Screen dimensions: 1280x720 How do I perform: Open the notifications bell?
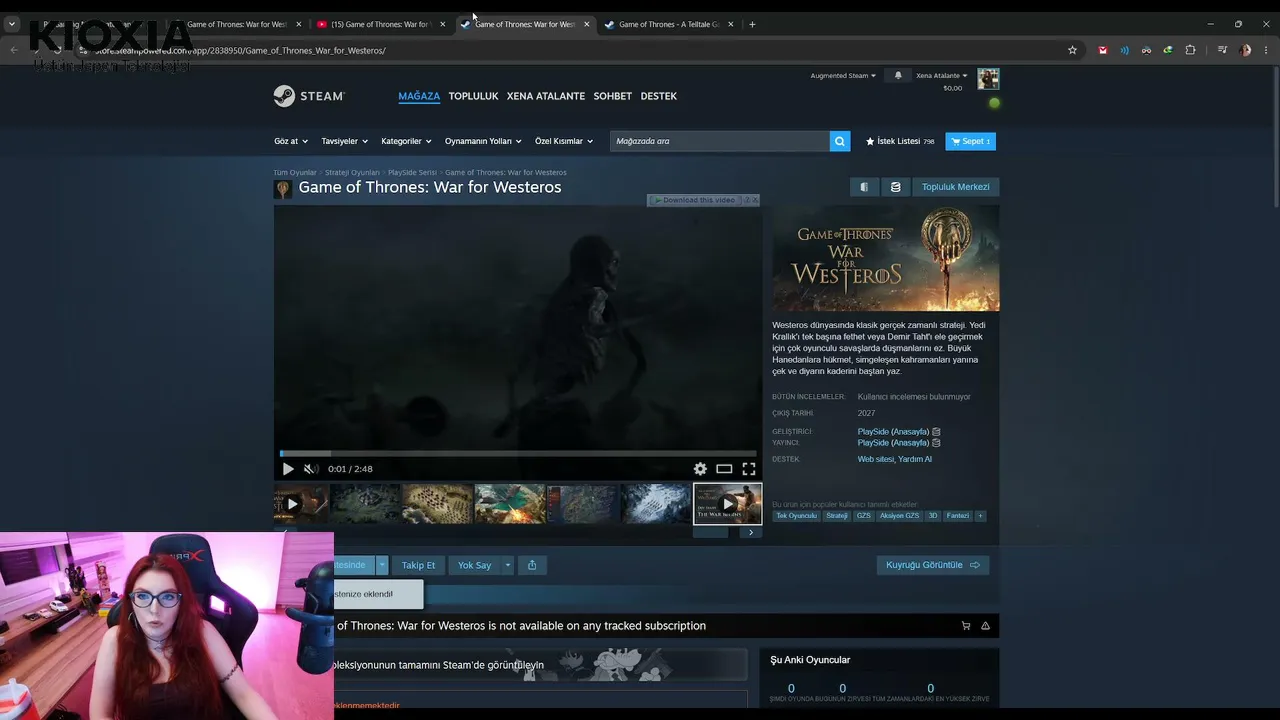pyautogui.click(x=898, y=75)
